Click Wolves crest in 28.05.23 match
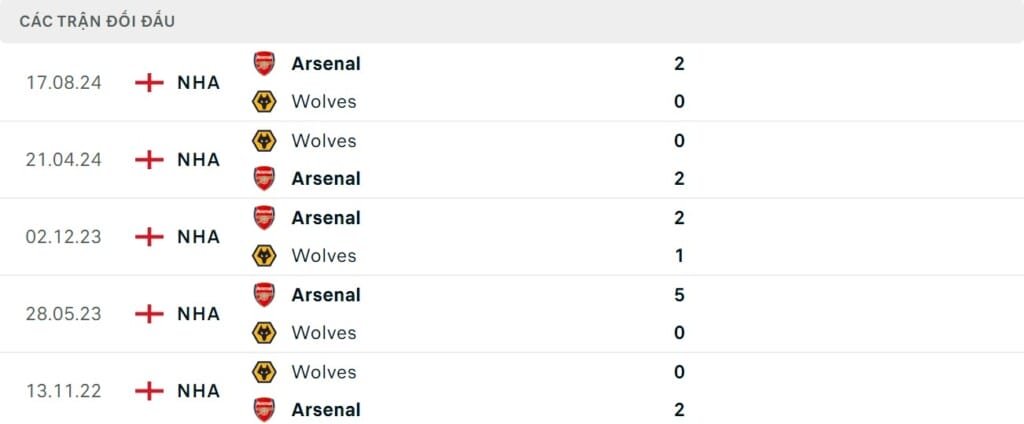 coord(264,333)
